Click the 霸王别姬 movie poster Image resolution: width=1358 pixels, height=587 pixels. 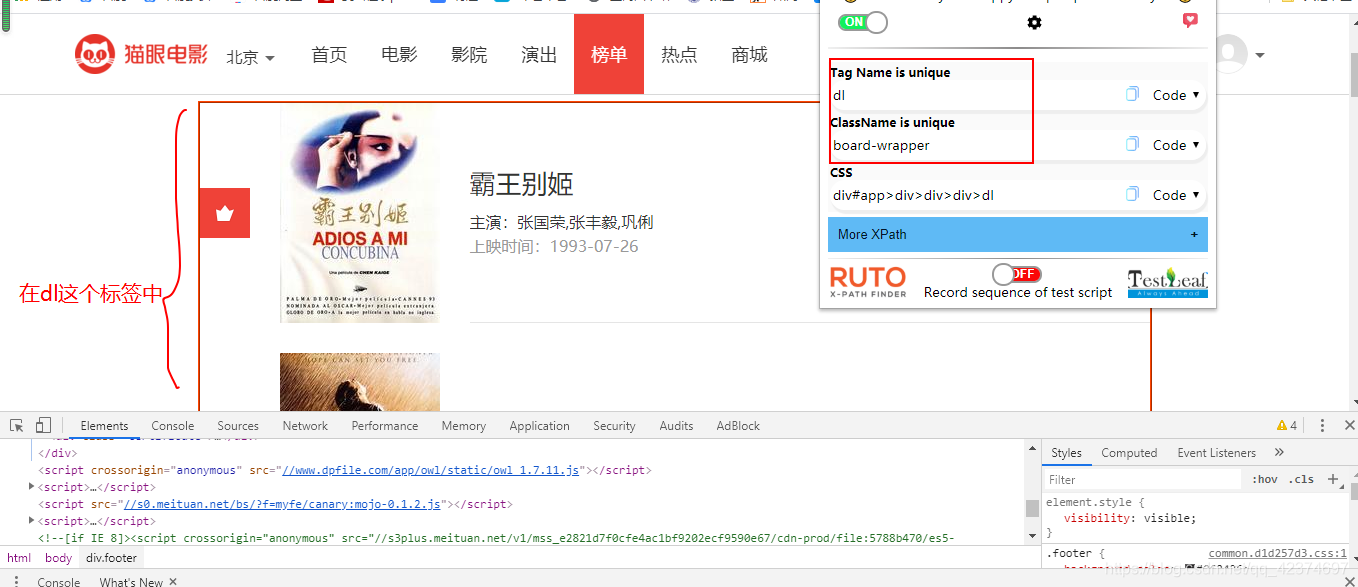[360, 215]
